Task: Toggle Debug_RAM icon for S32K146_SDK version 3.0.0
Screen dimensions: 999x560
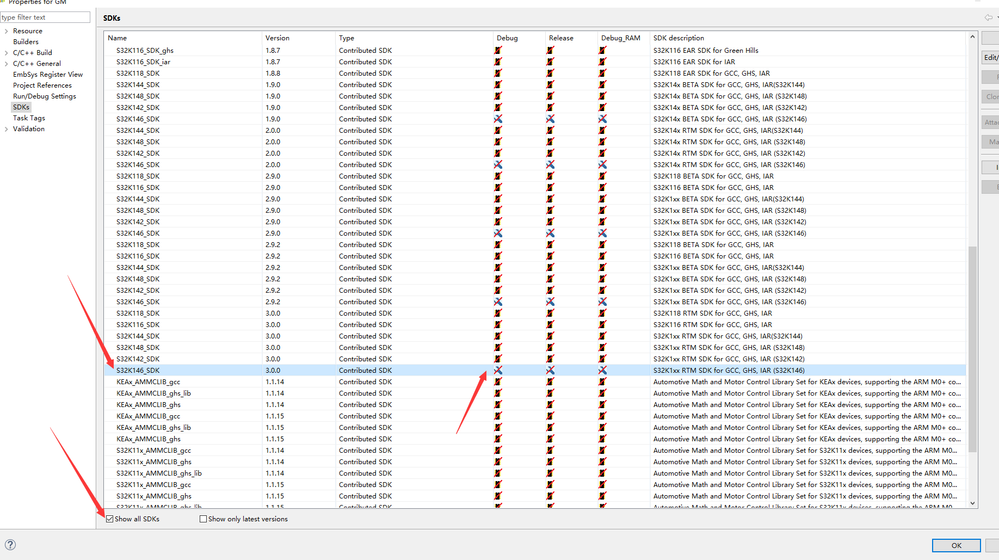Action: coord(603,370)
